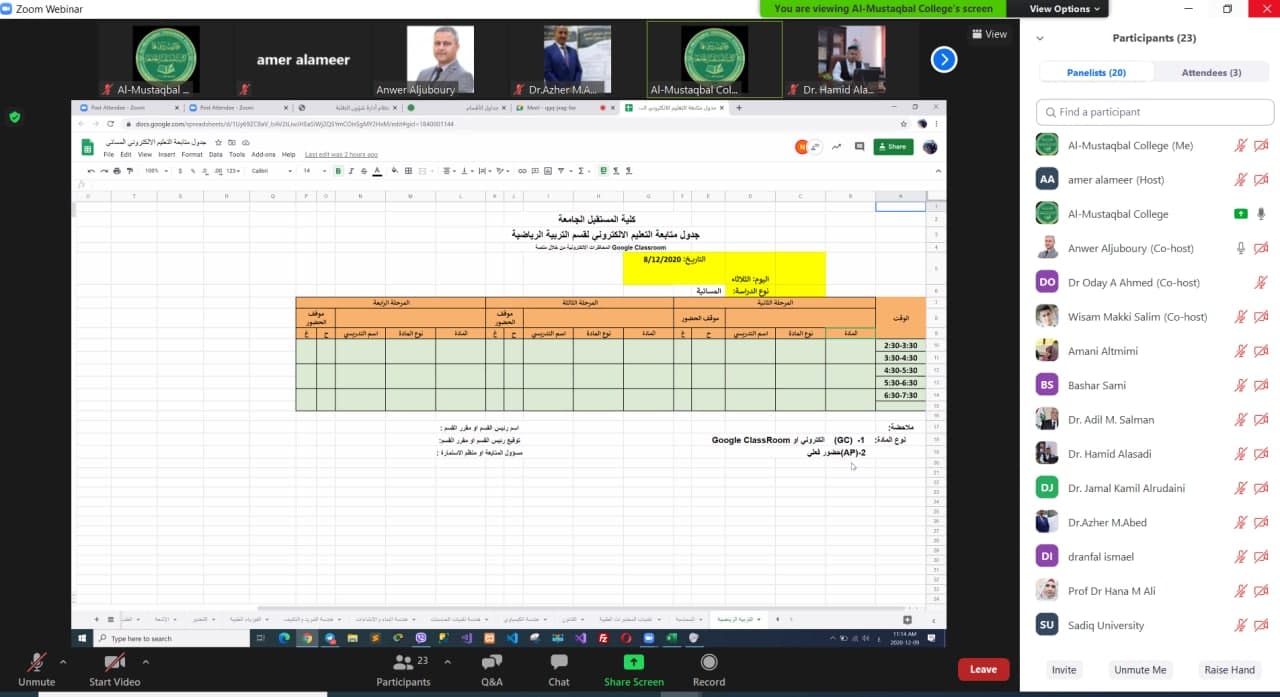
Task: Toggle video-off icon for dranfal ismael
Action: pos(1261,557)
